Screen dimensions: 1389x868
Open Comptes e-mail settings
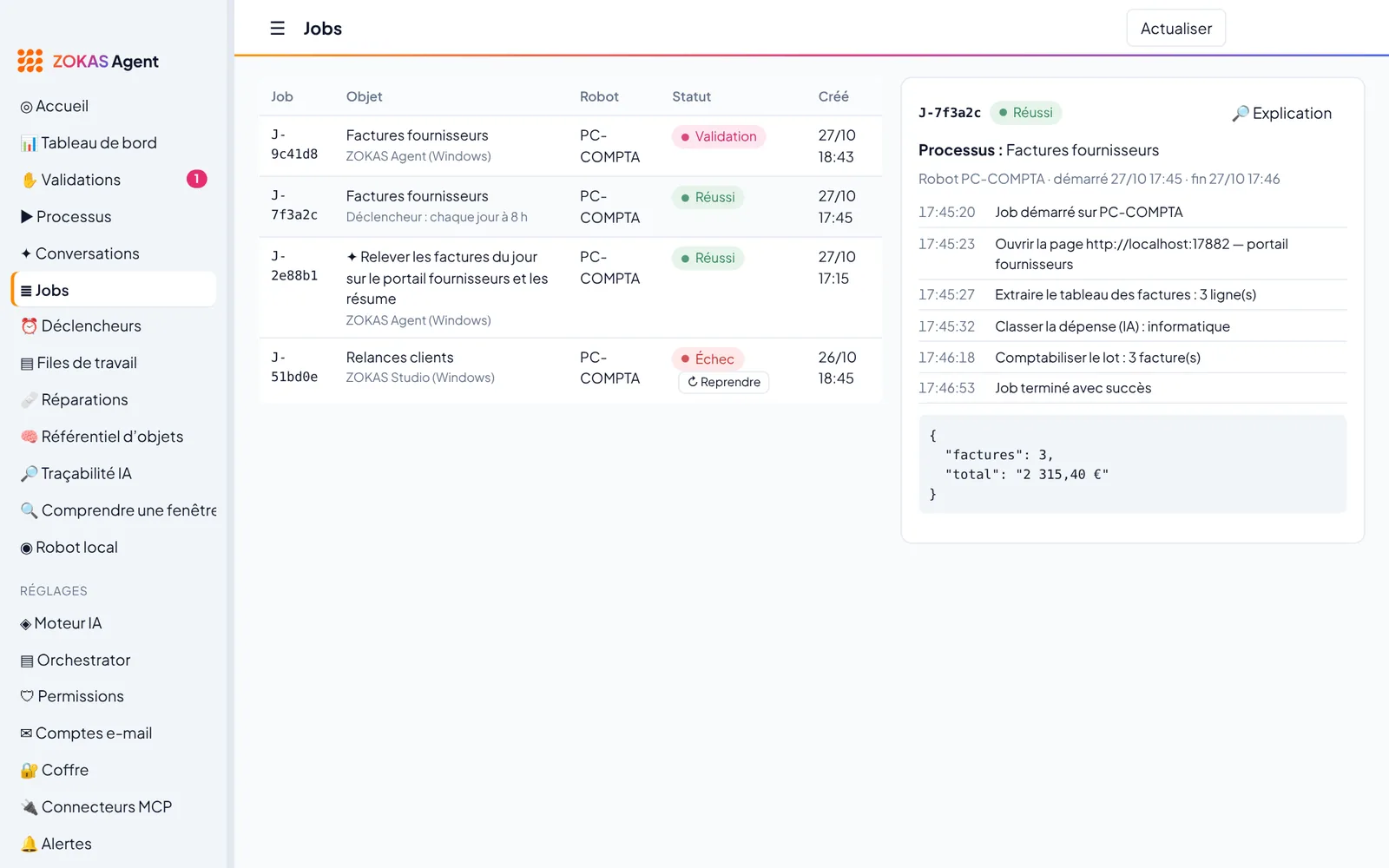point(114,733)
